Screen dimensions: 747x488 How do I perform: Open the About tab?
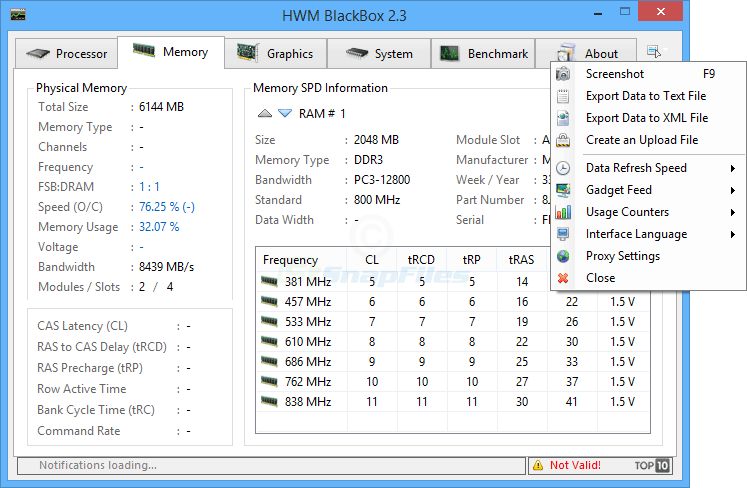586,53
